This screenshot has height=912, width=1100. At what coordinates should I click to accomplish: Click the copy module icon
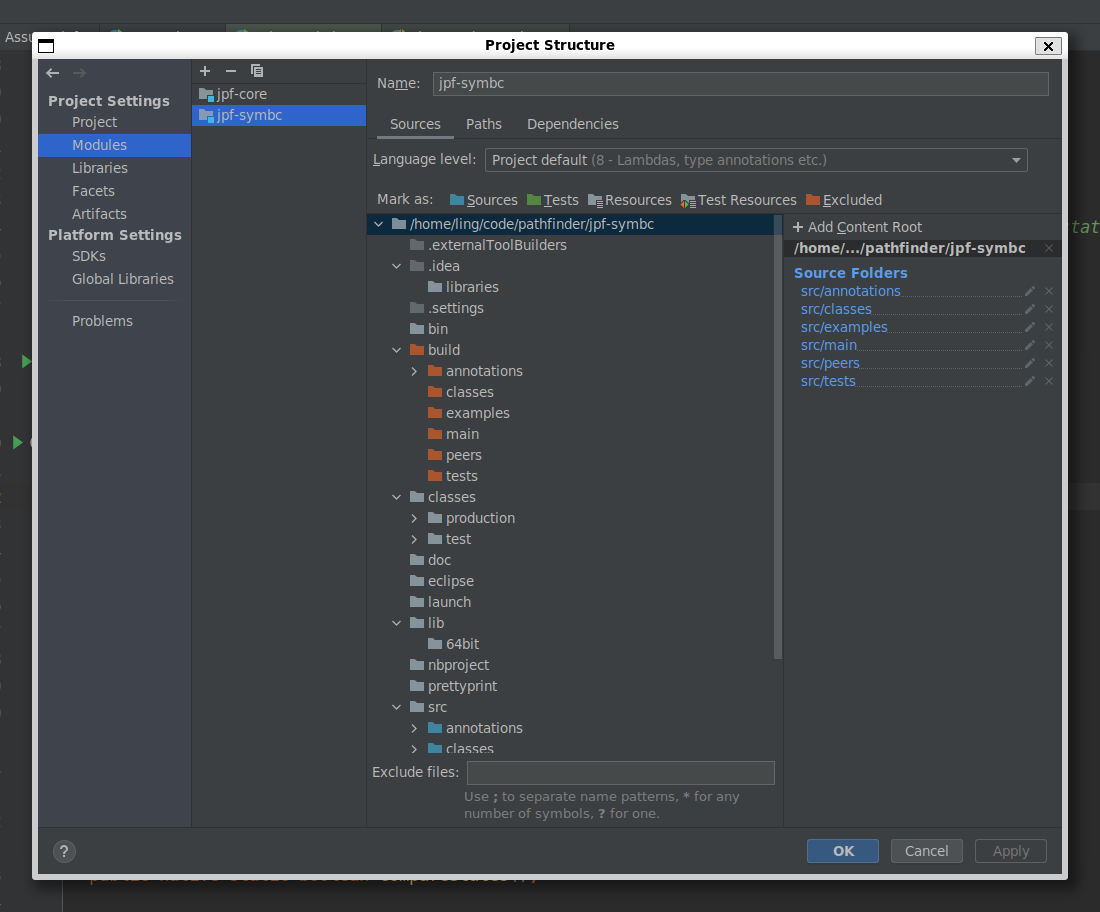[x=257, y=71]
